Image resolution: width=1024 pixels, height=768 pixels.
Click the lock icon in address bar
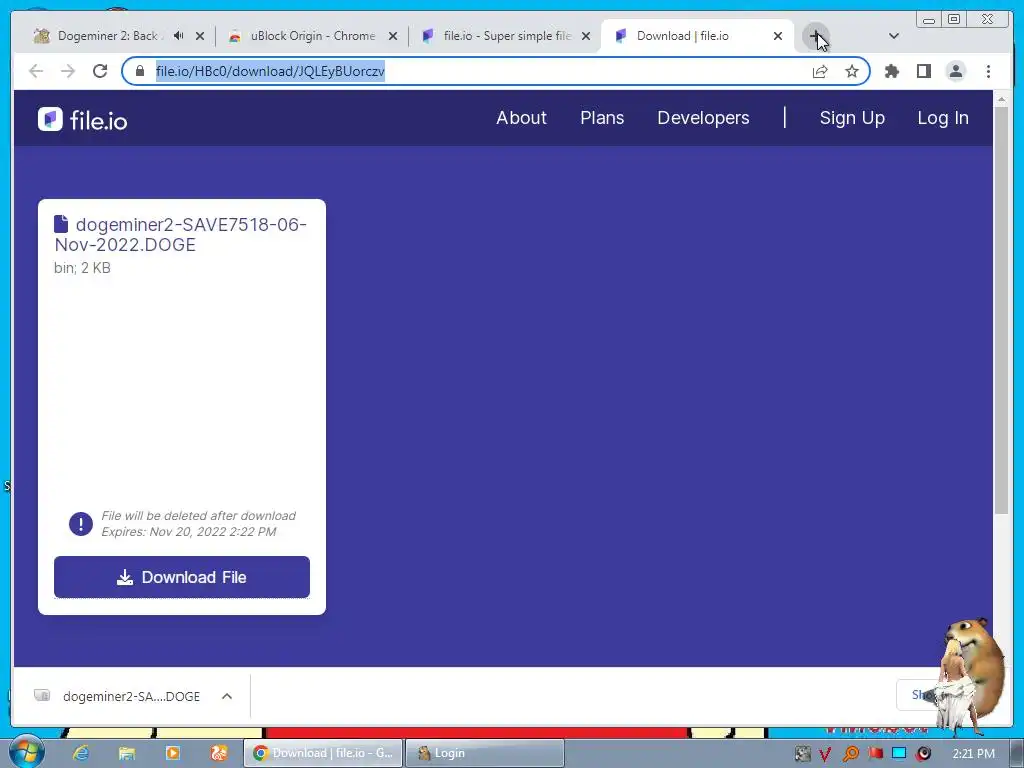140,71
